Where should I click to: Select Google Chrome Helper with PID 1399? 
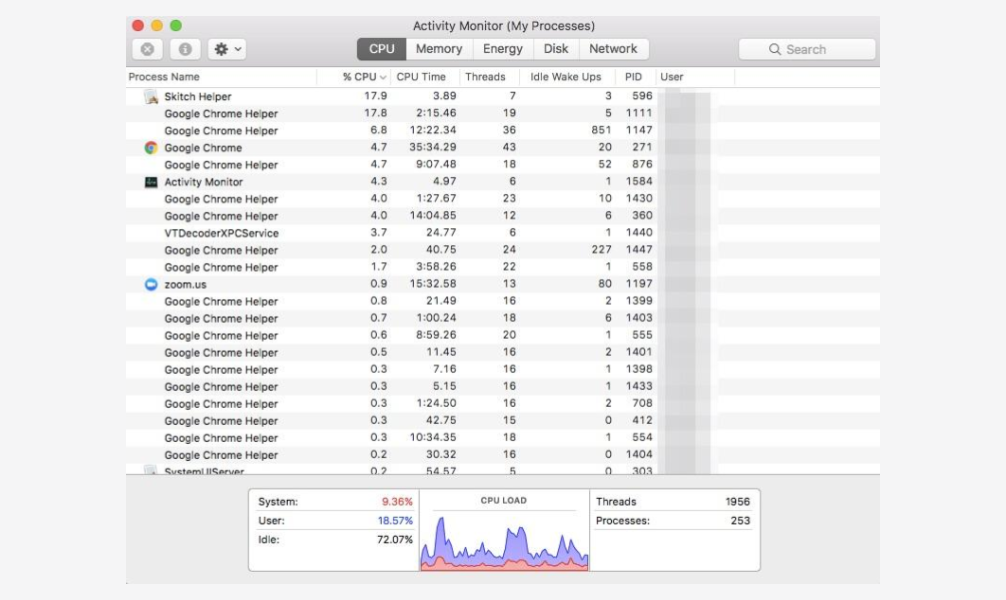(502, 301)
